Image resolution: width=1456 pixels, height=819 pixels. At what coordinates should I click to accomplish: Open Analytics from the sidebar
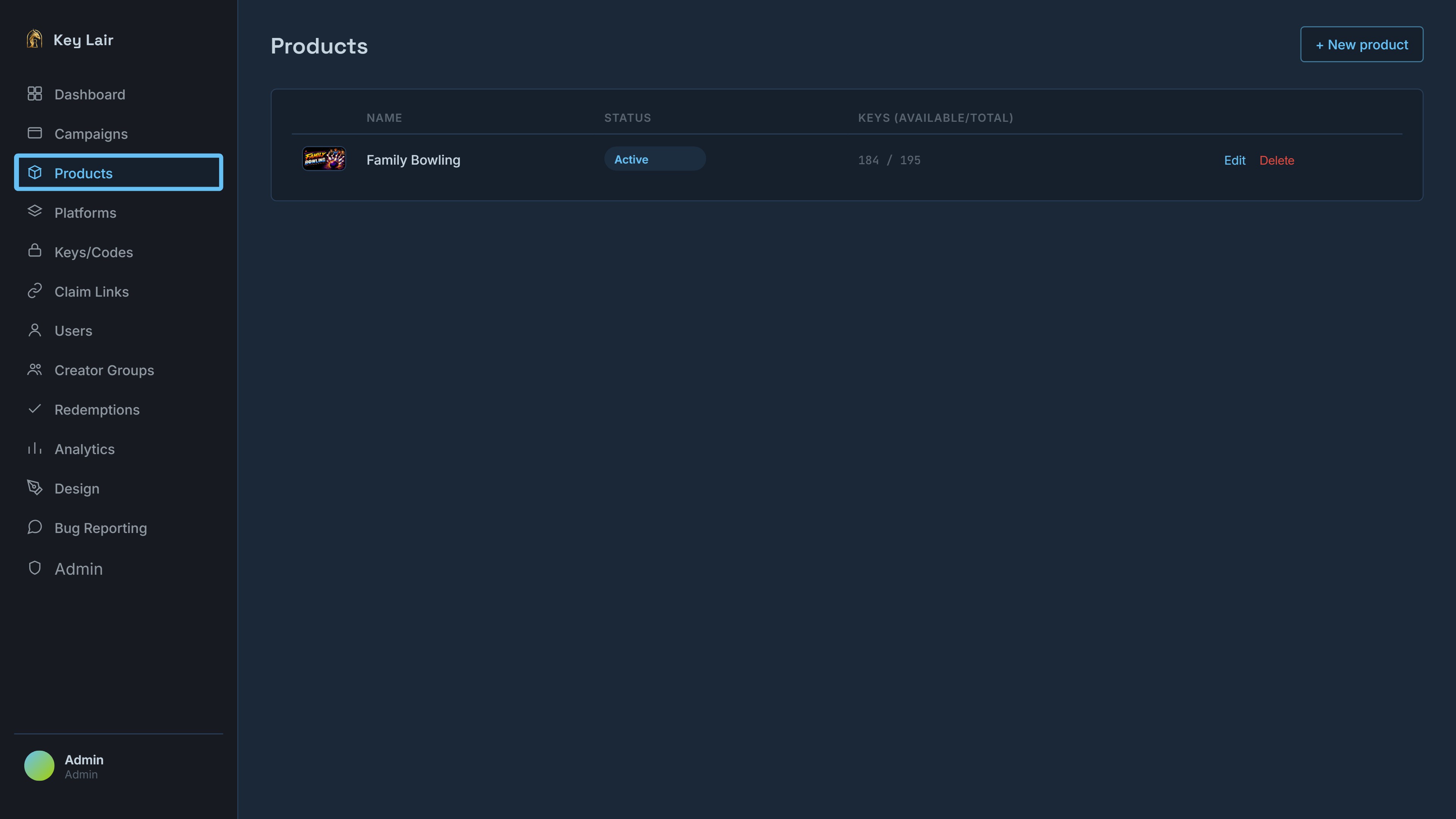point(84,450)
